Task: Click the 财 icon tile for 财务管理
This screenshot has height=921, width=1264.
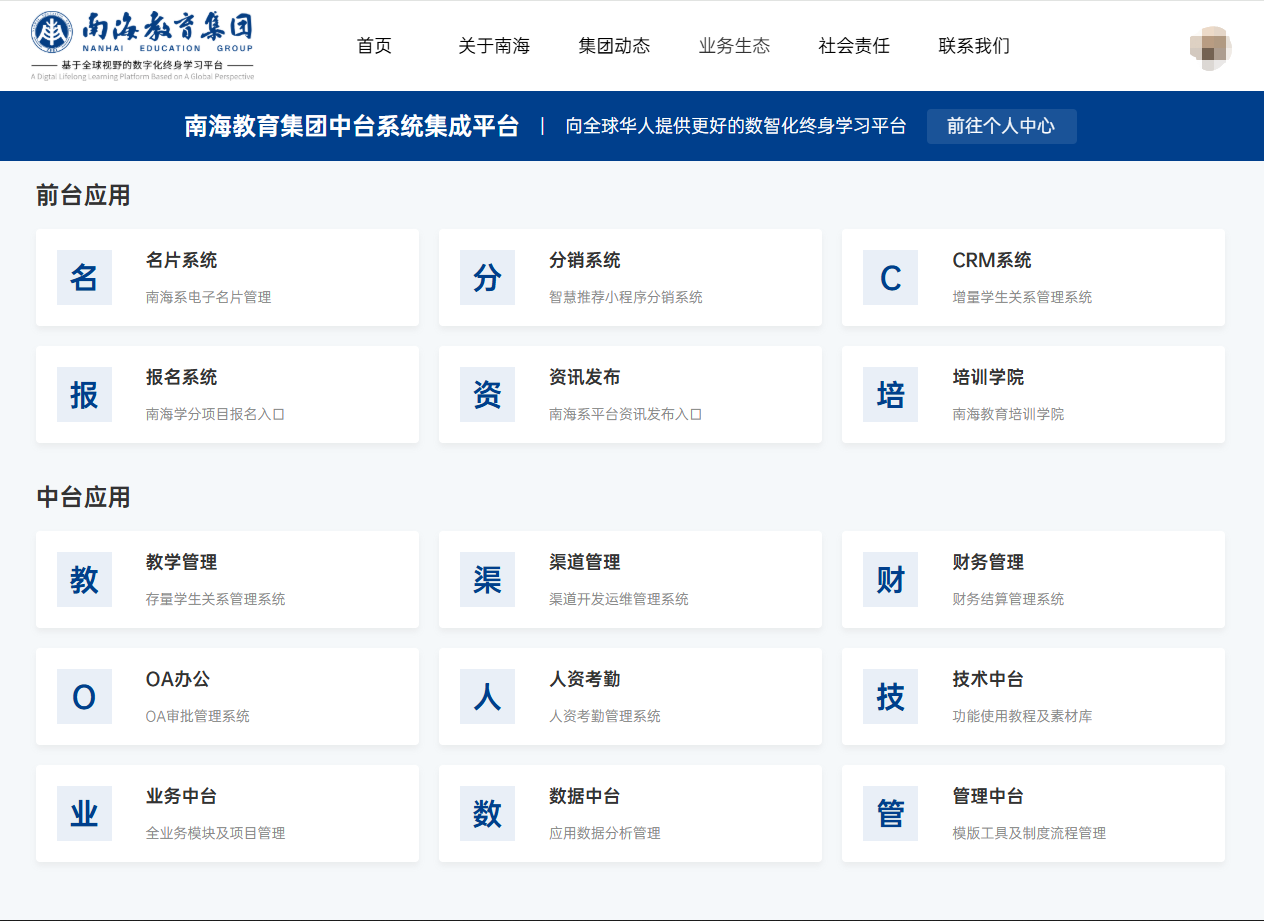Action: click(x=890, y=579)
